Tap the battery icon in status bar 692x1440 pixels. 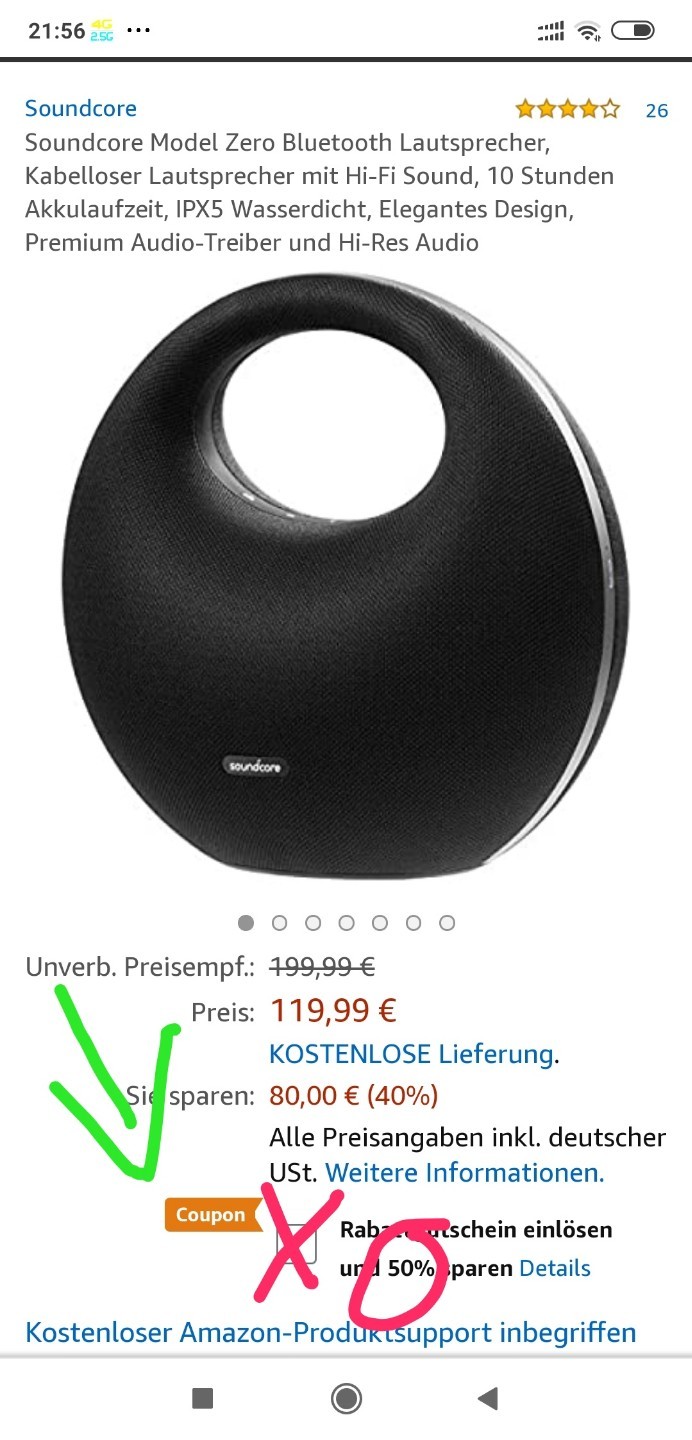(633, 31)
